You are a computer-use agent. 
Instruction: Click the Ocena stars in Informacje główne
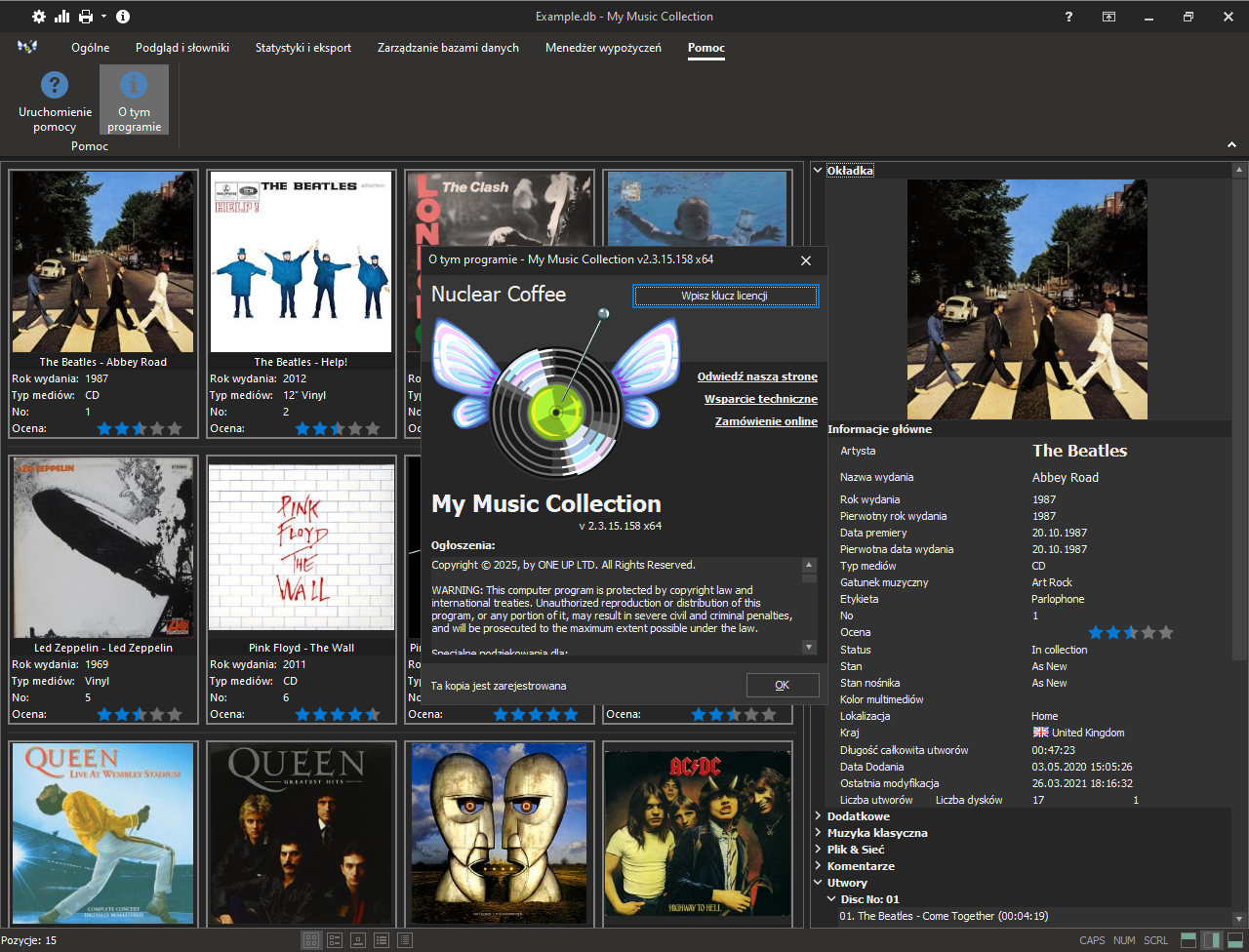click(x=1131, y=632)
